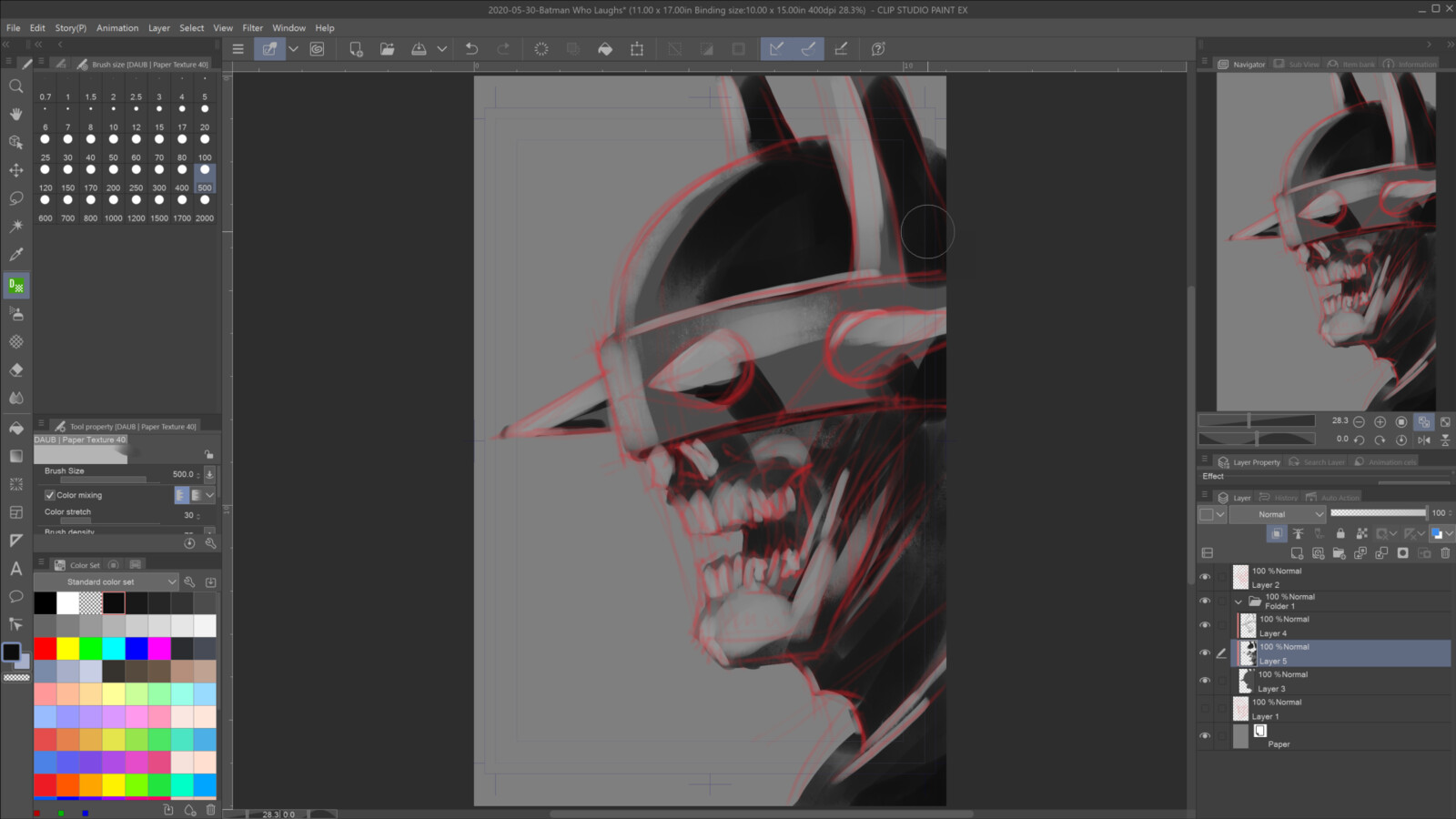This screenshot has height=819, width=1456.
Task: Open the Save options dropdown arrow
Action: [441, 49]
